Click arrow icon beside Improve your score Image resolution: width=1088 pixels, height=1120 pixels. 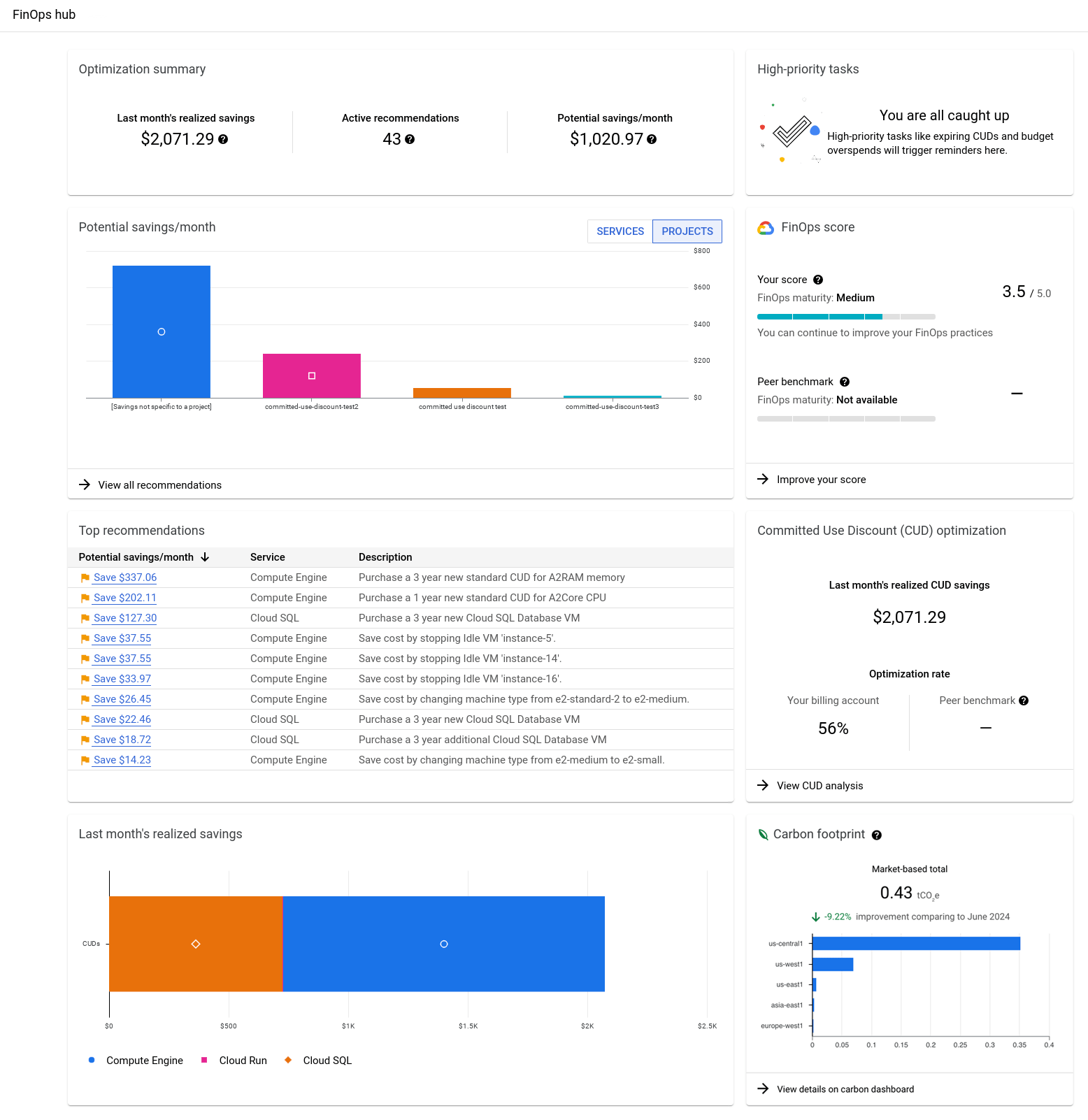(x=763, y=479)
